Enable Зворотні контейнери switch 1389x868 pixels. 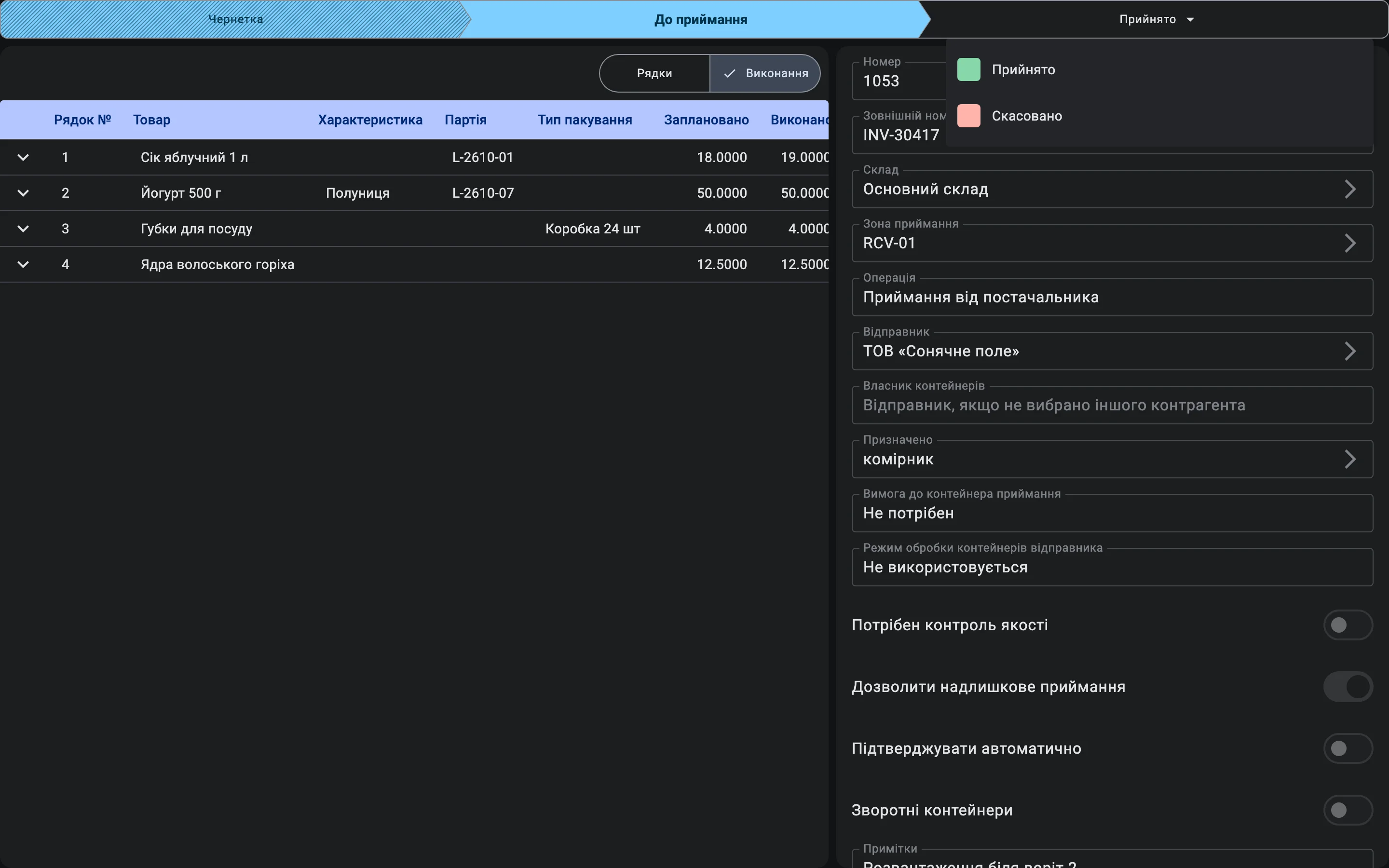click(1348, 810)
